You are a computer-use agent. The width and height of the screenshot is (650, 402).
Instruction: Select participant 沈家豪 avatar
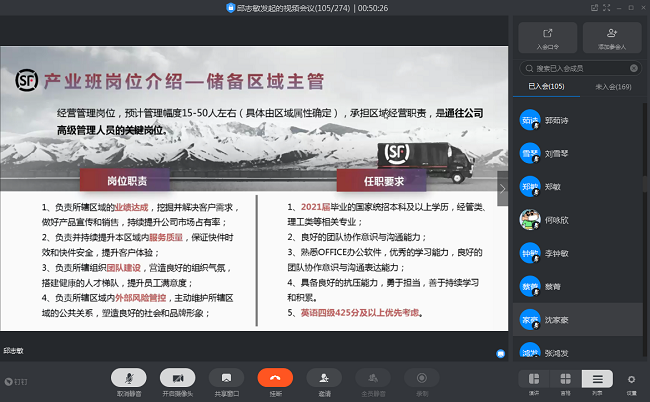(530, 320)
